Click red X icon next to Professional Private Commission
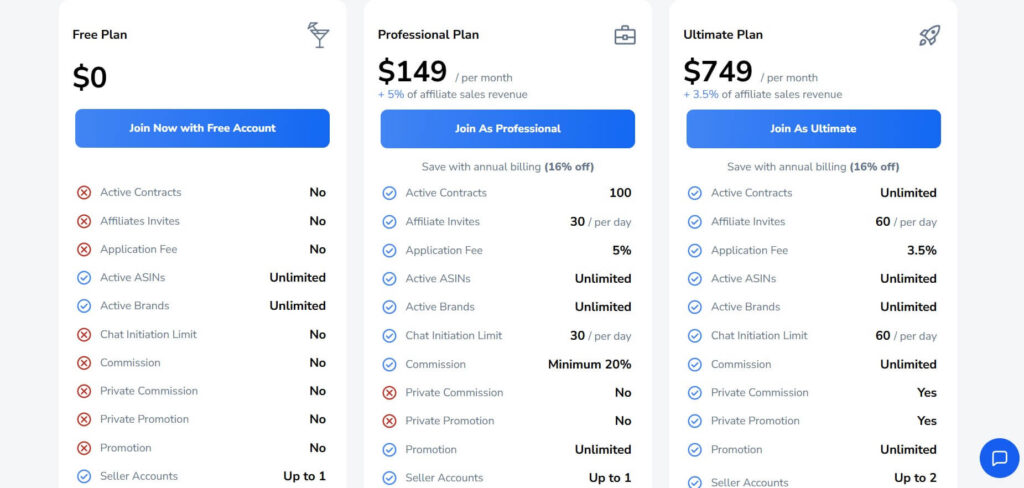This screenshot has height=488, width=1024. tap(389, 393)
